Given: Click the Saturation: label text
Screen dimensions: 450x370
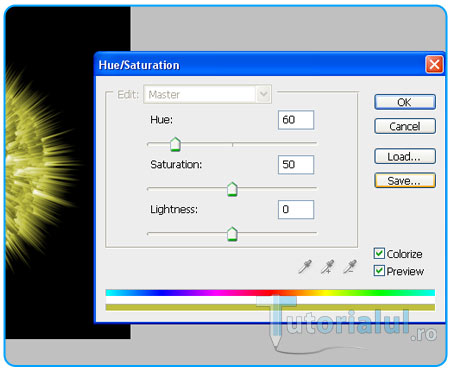Looking at the screenshot, I should pyautogui.click(x=176, y=164).
